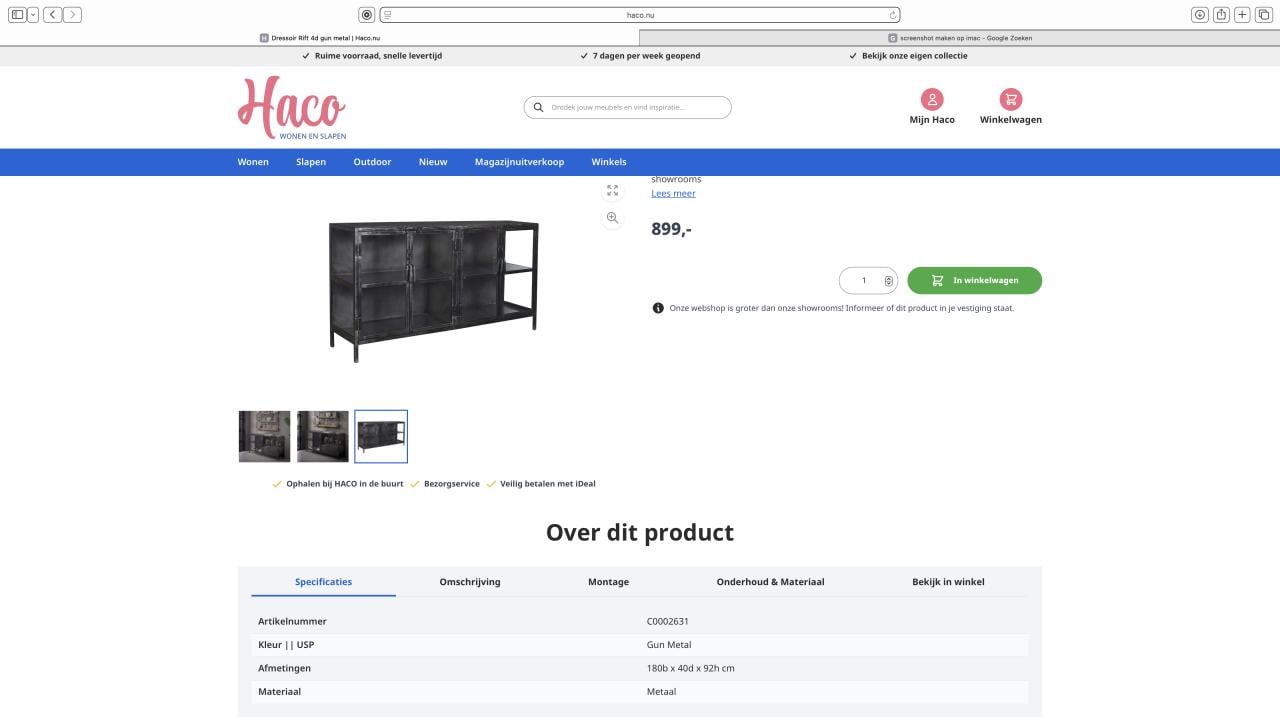Click the dimensions 180b x 40d x 92h cm

pos(691,668)
